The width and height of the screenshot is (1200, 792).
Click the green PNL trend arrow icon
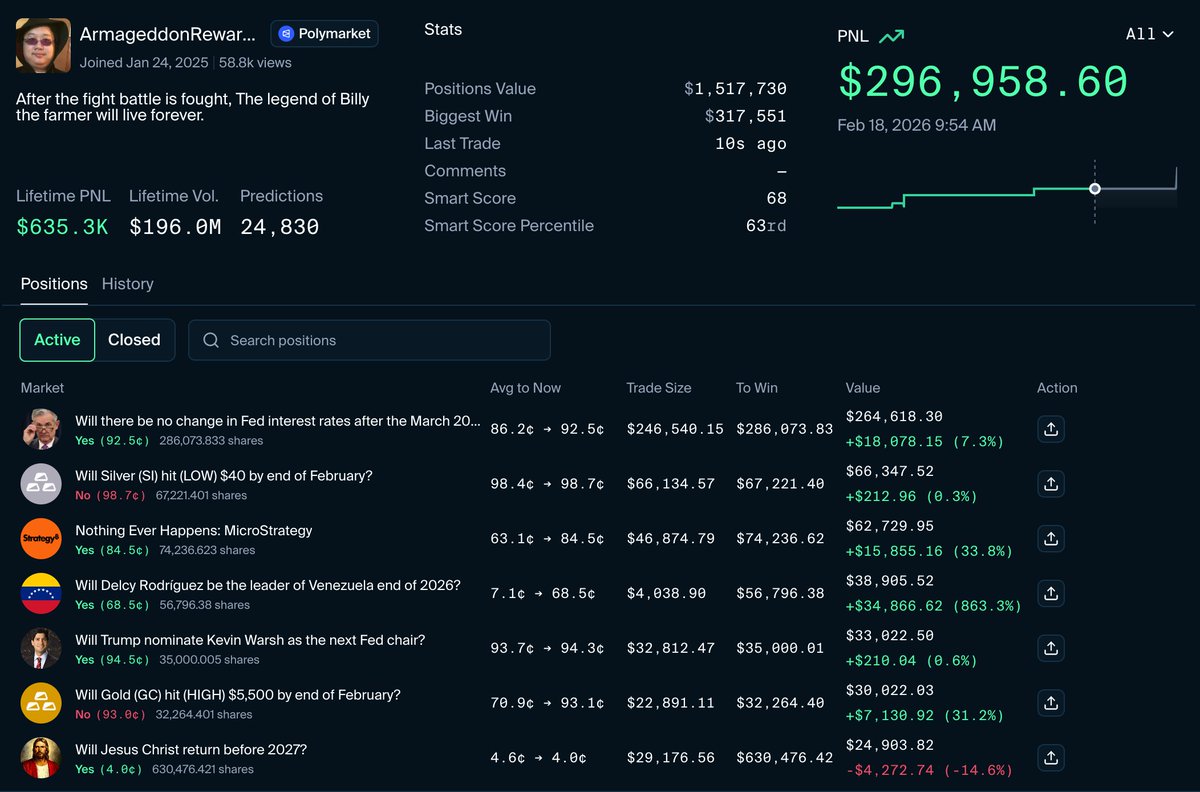tap(892, 35)
